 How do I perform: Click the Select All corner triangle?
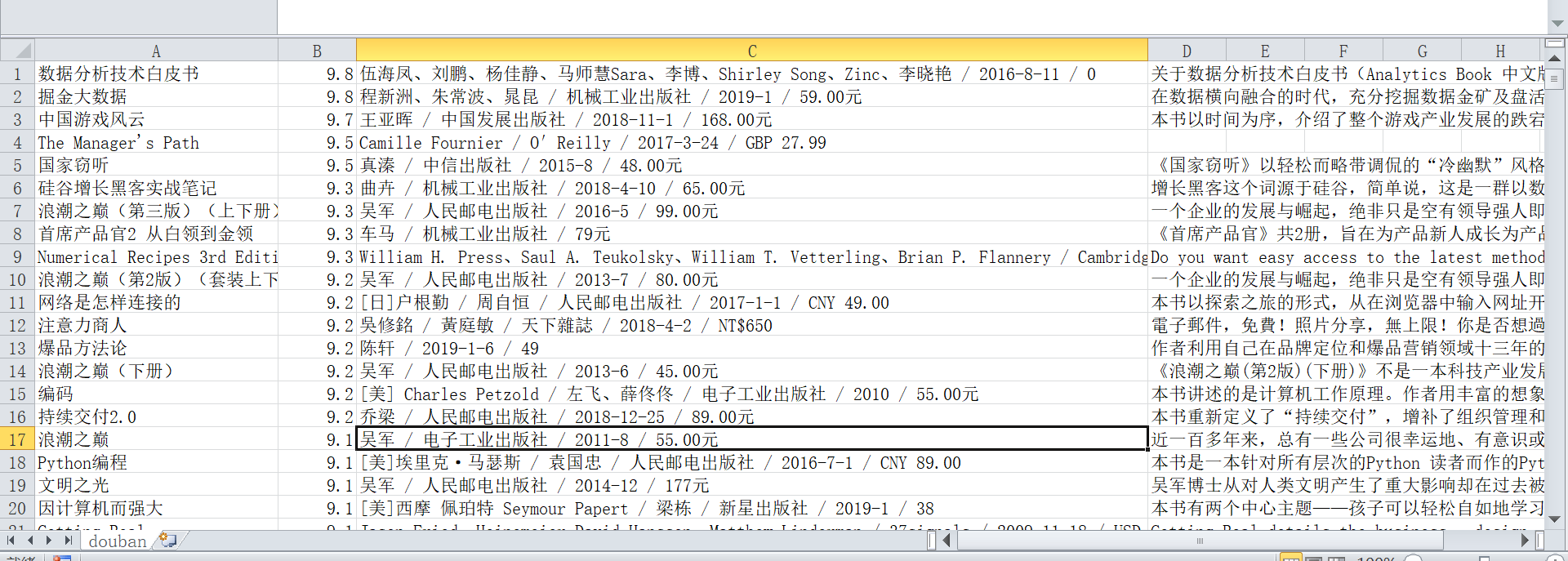(17, 50)
